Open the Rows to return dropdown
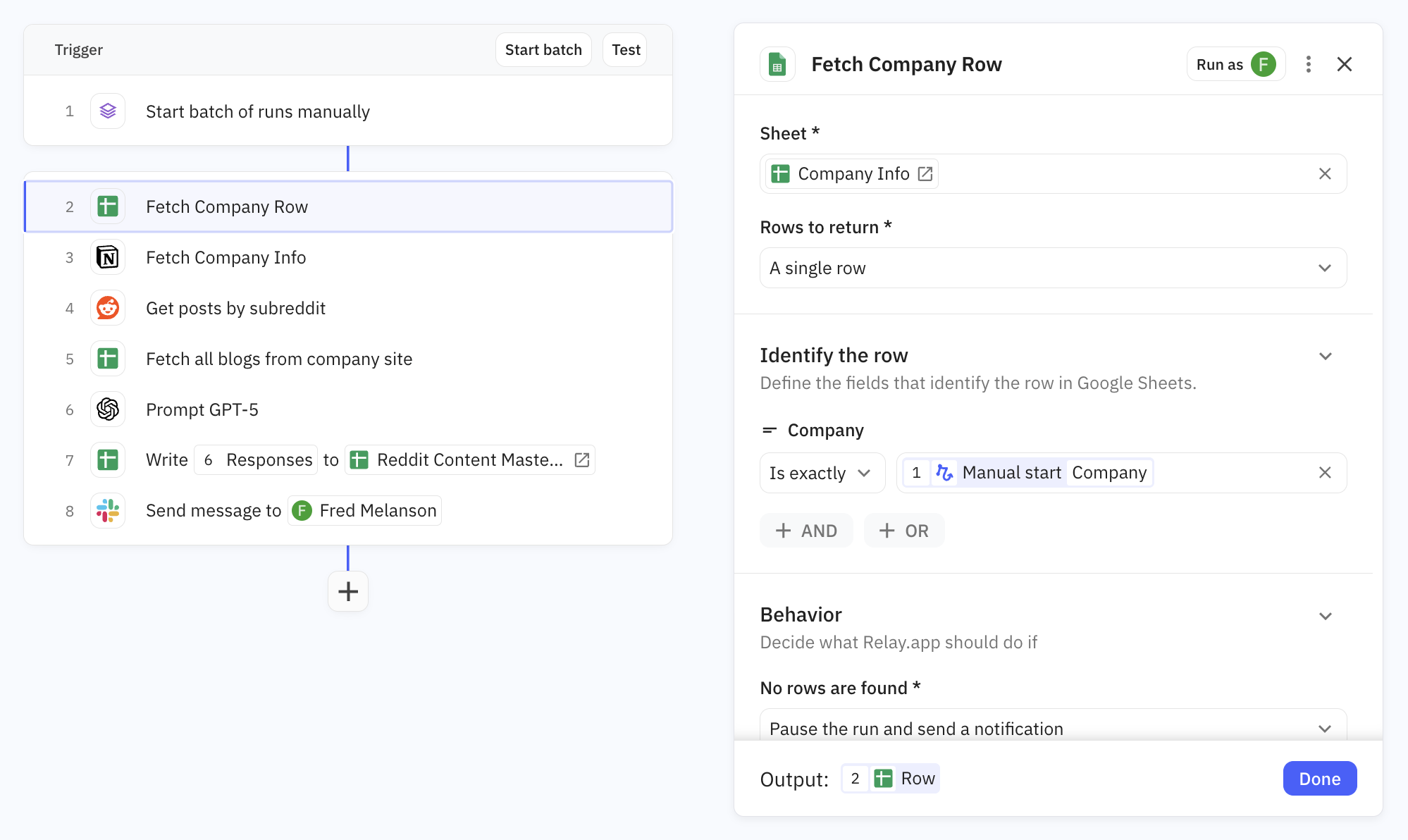 1053,268
